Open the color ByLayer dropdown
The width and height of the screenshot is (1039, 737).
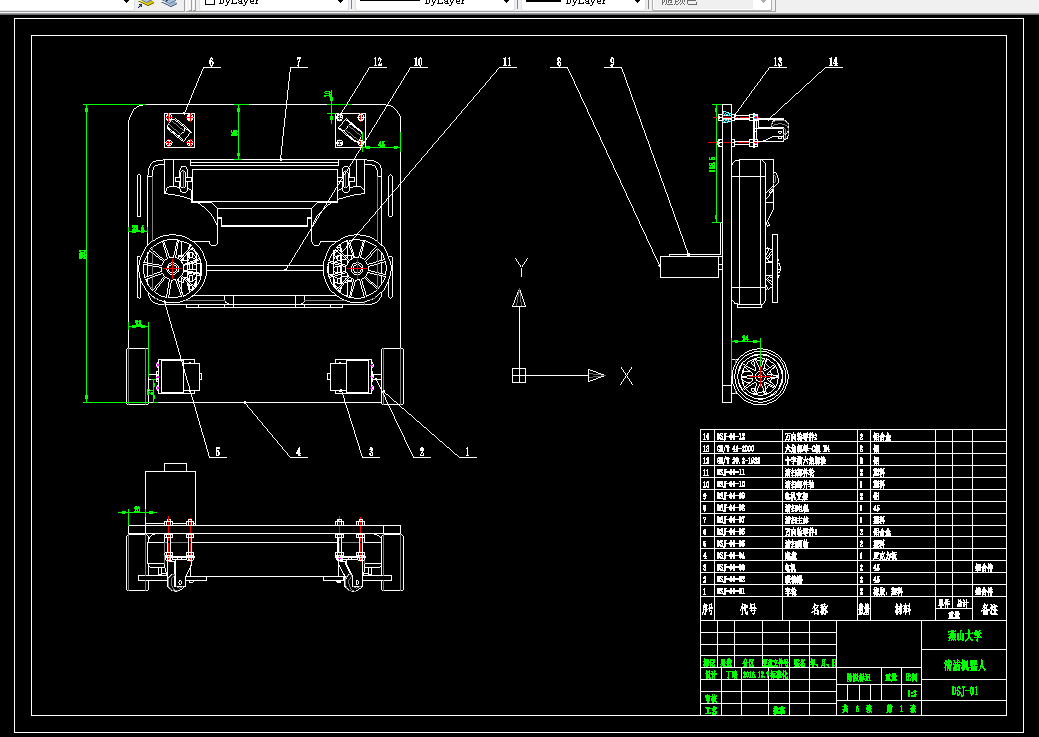272,3
